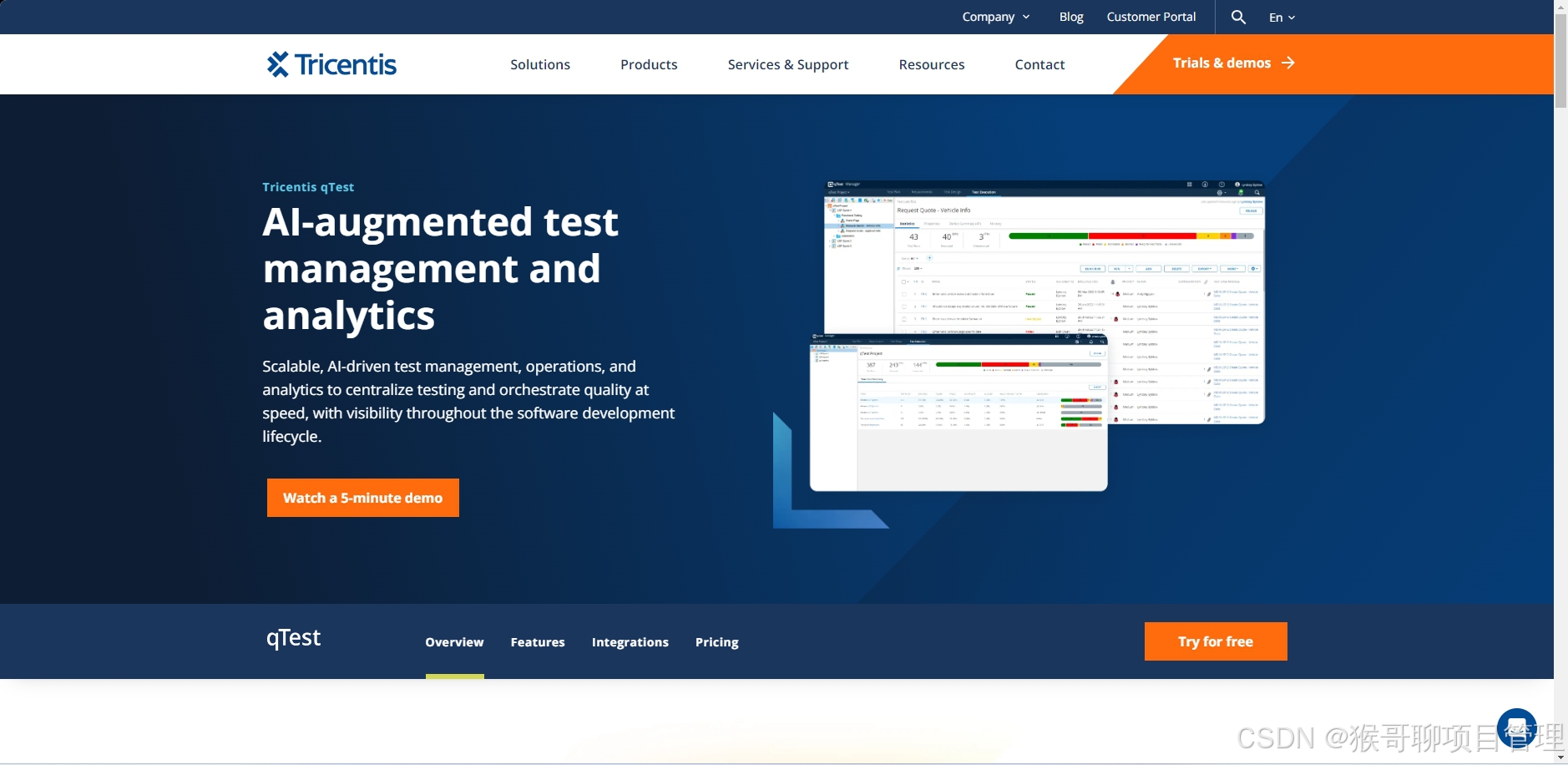Click the qTest product name in subnav

click(293, 638)
